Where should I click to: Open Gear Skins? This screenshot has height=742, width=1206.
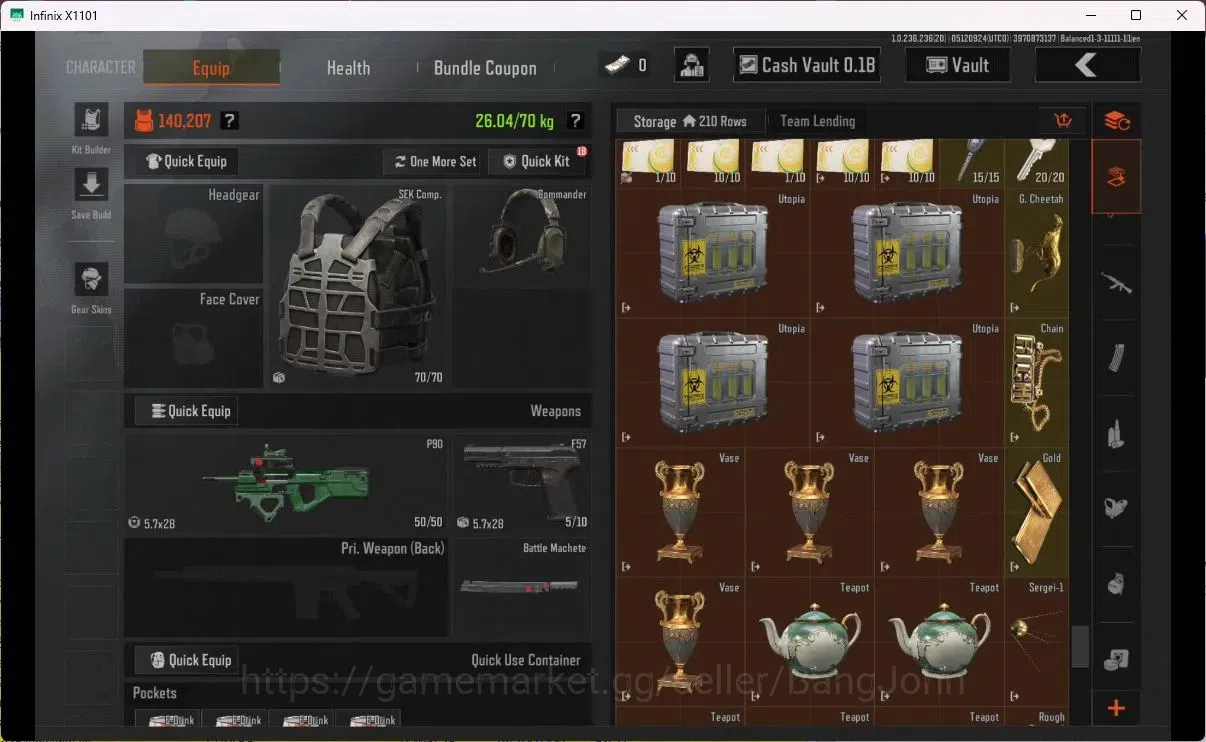coord(91,279)
